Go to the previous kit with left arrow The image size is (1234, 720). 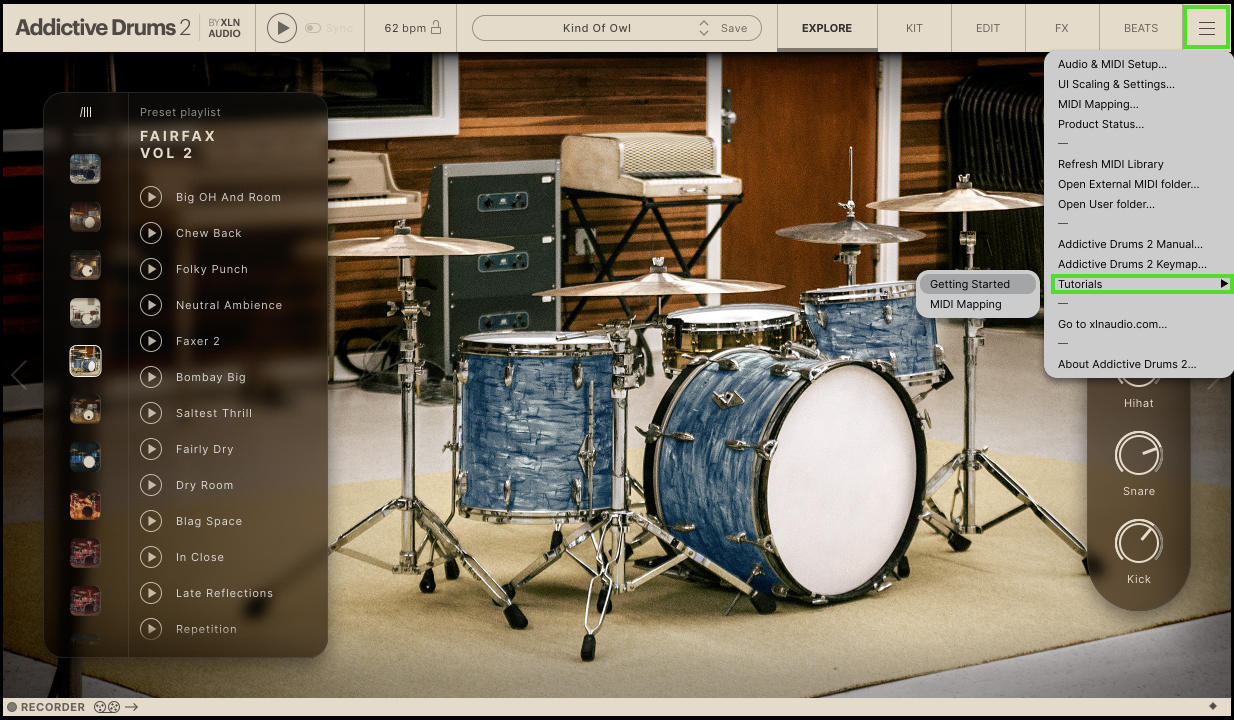click(x=17, y=376)
